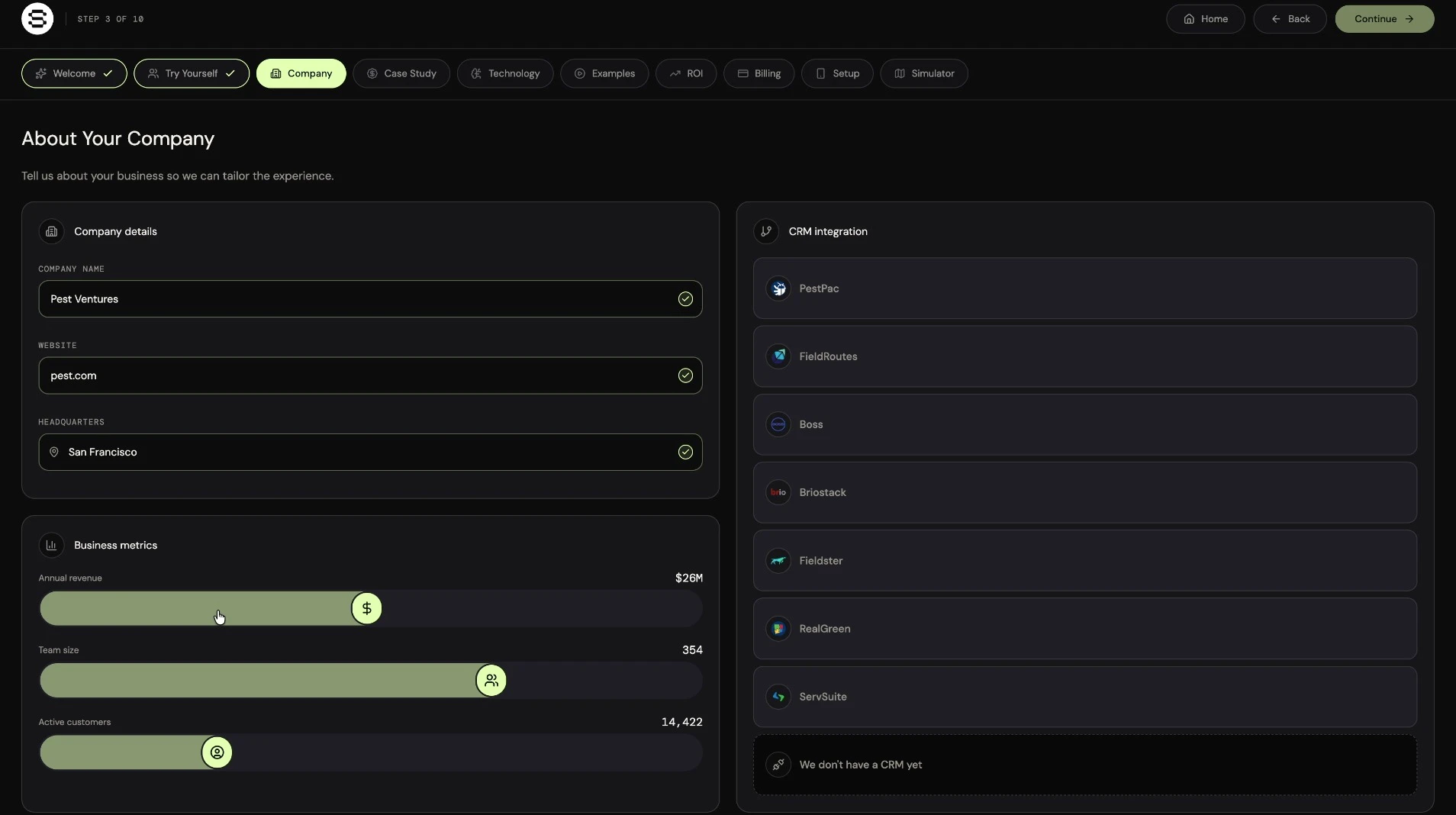Click the RealGreen logo icon
Viewport: 1456px width, 815px height.
point(778,629)
